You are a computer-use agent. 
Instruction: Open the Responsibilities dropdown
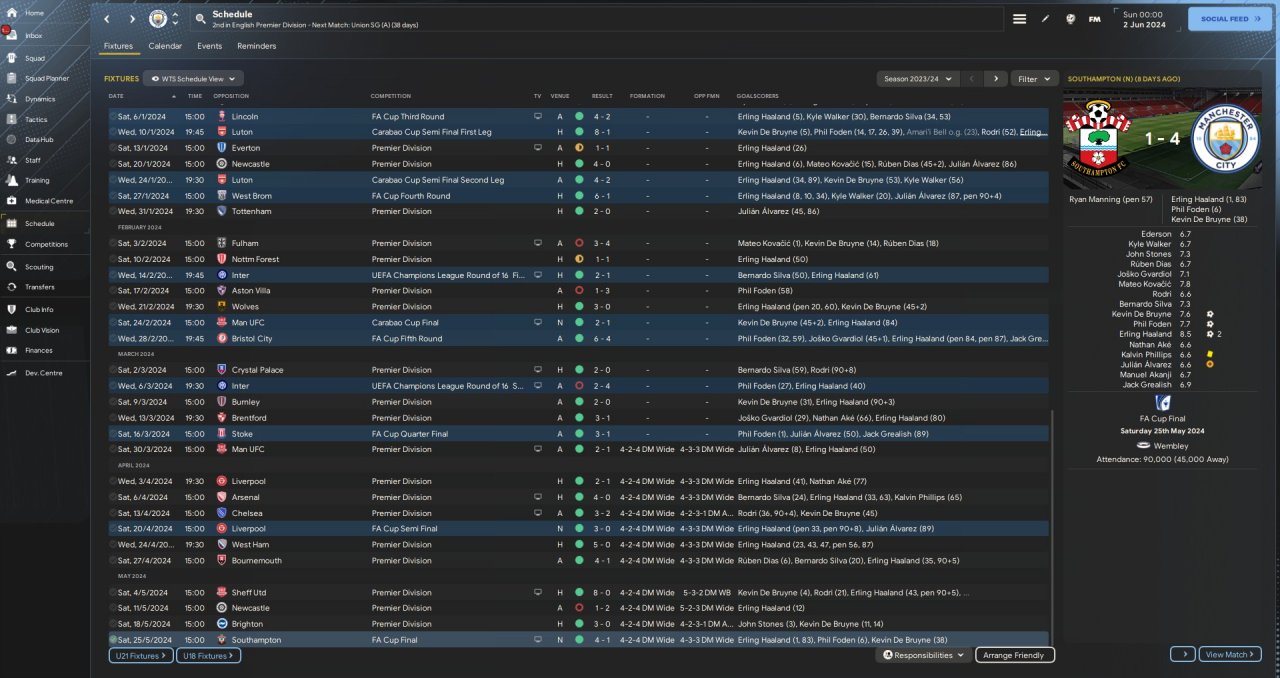click(923, 655)
